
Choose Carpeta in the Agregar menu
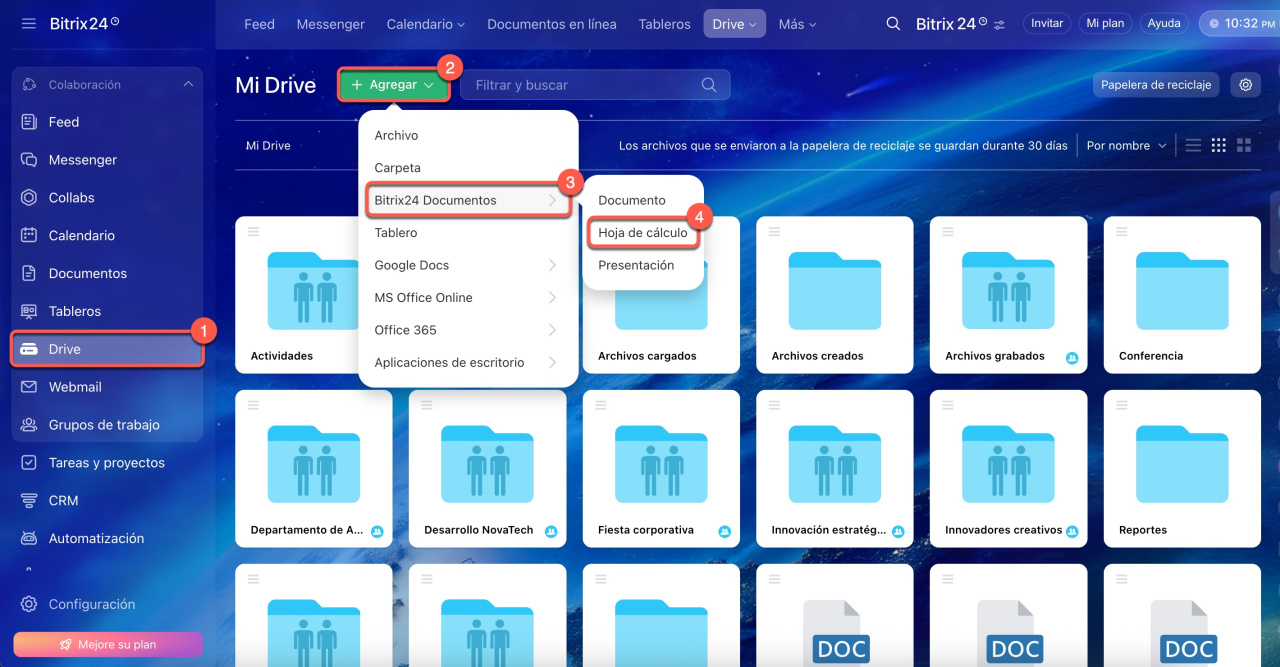397,168
